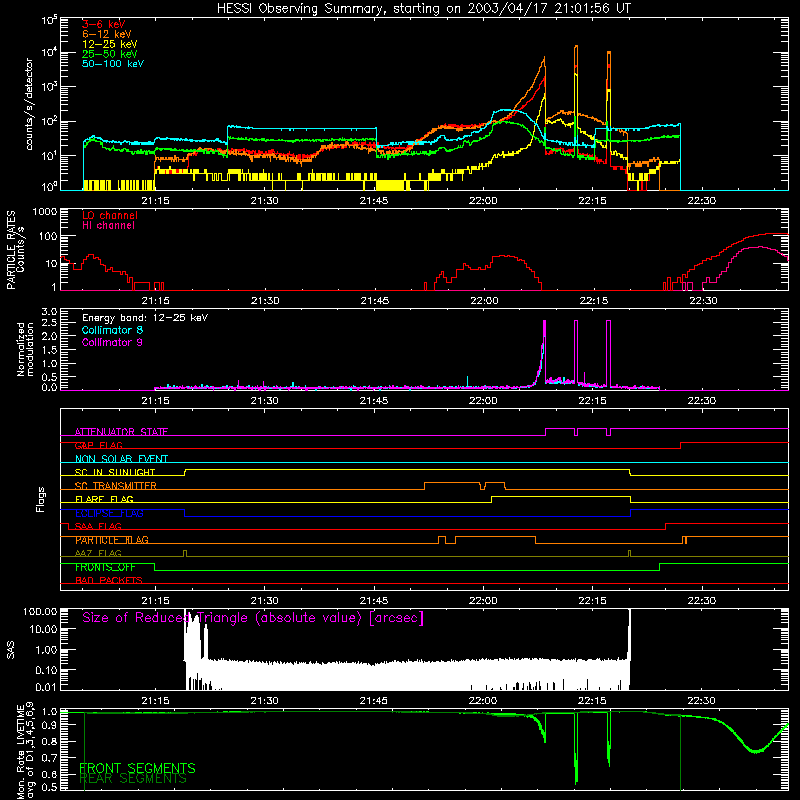Click the LO channel legend label

click(110, 215)
